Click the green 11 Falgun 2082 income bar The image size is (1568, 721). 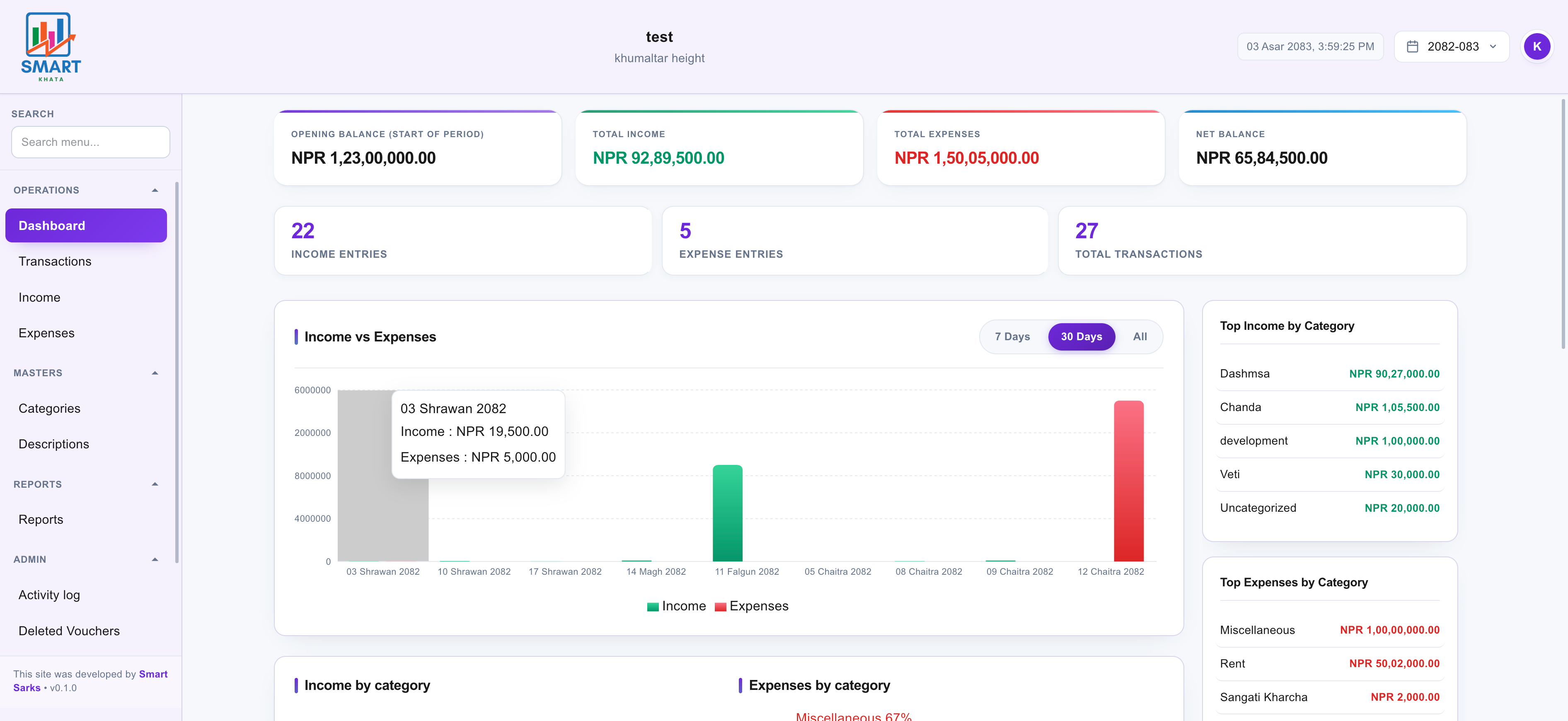tap(727, 513)
